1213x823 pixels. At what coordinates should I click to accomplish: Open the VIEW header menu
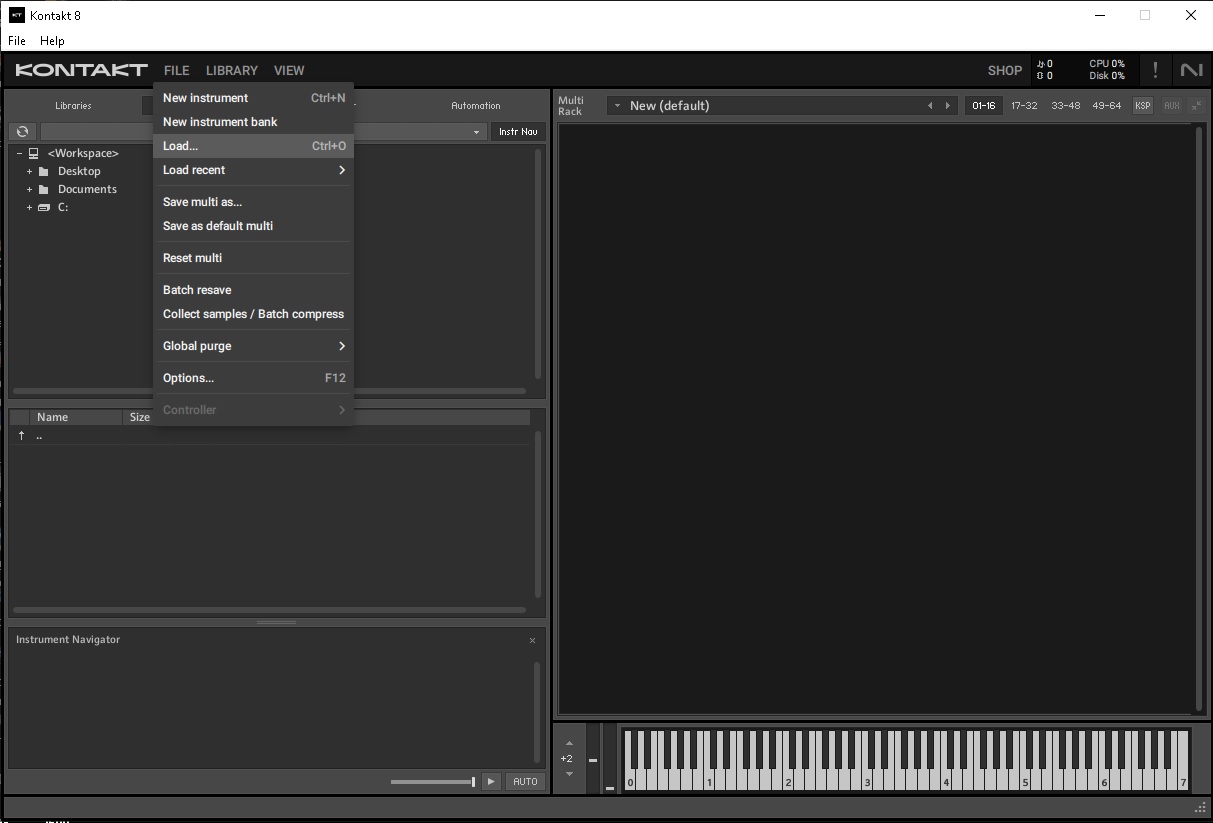pyautogui.click(x=289, y=70)
